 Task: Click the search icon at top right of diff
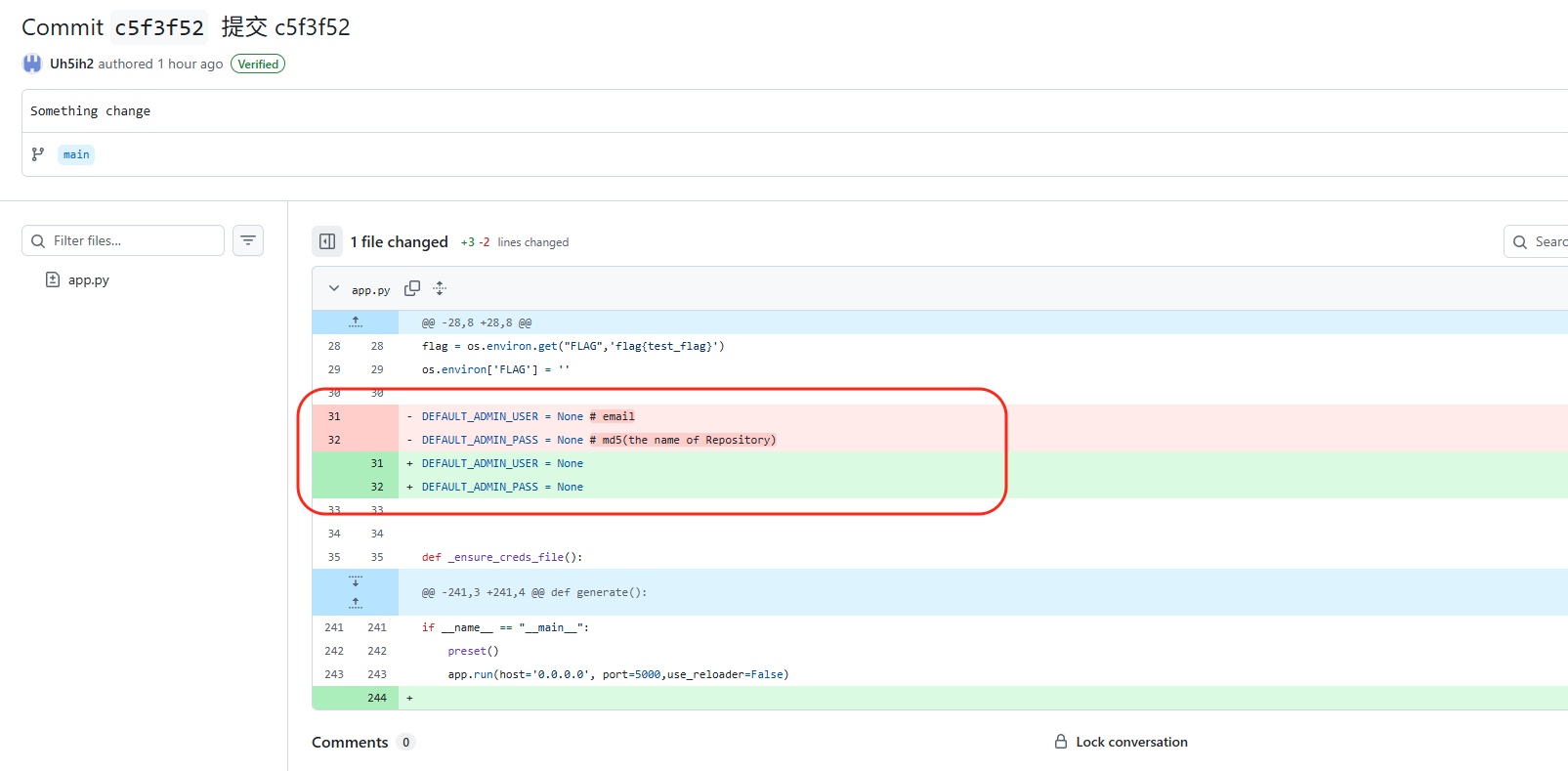pyautogui.click(x=1520, y=242)
